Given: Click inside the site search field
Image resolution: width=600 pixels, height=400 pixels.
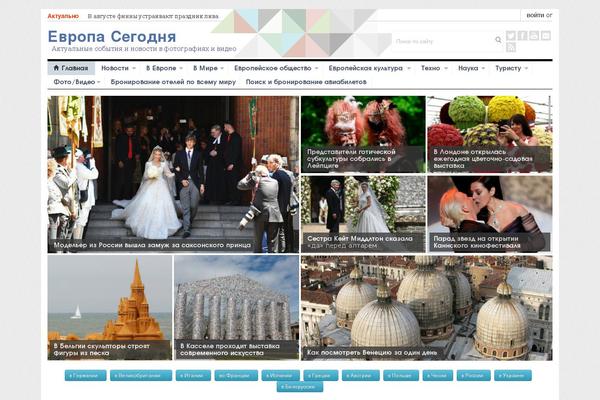Looking at the screenshot, I should pyautogui.click(x=442, y=41).
